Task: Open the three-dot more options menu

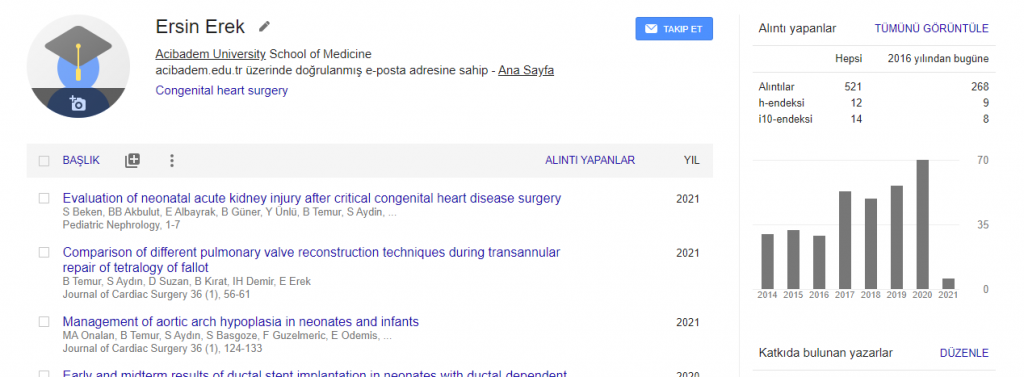Action: point(172,160)
